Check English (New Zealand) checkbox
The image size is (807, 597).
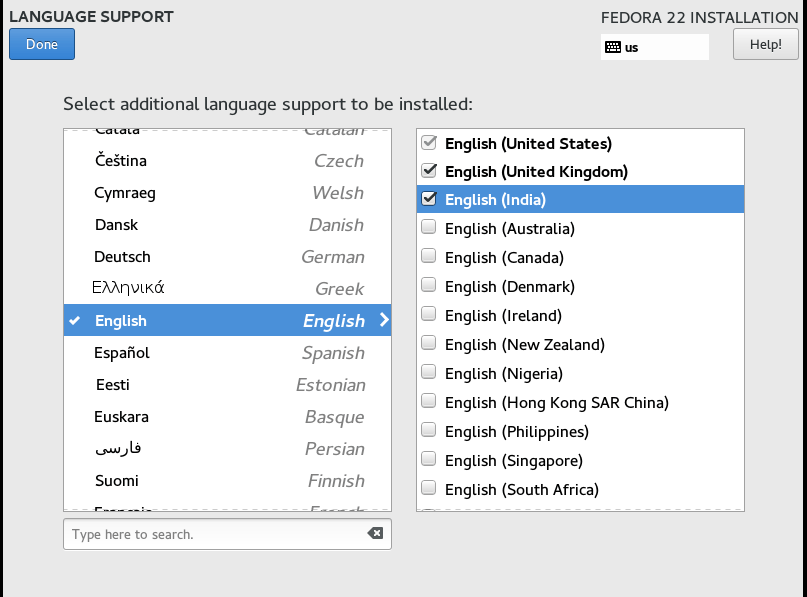coord(429,343)
